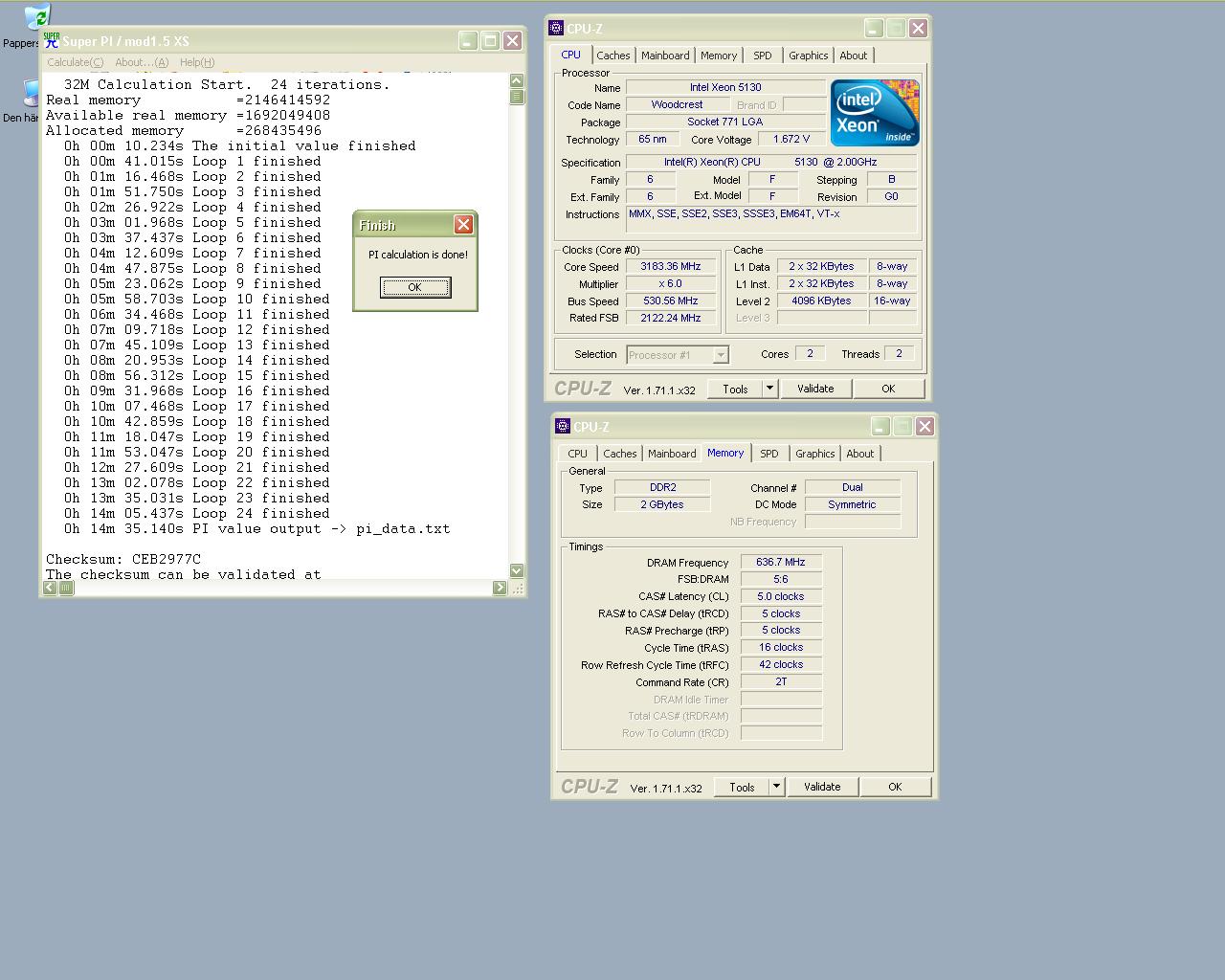Maximize the Super PI window

(x=490, y=40)
